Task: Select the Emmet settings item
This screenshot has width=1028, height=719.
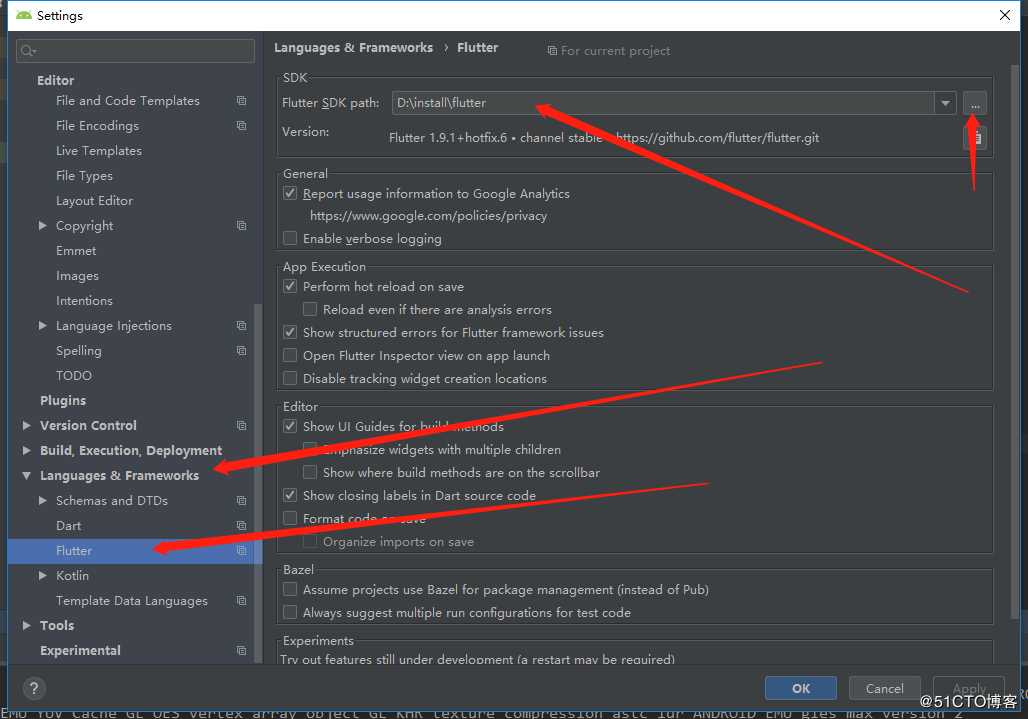Action: pyautogui.click(x=76, y=251)
